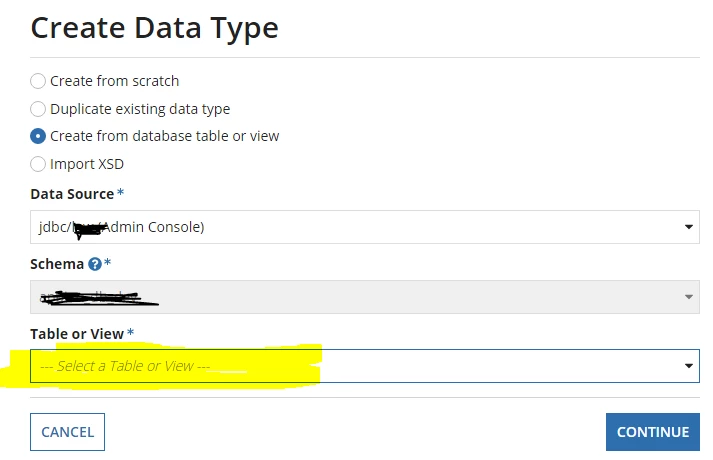
Task: Click the jdbc Admin Console data source field
Action: (365, 227)
